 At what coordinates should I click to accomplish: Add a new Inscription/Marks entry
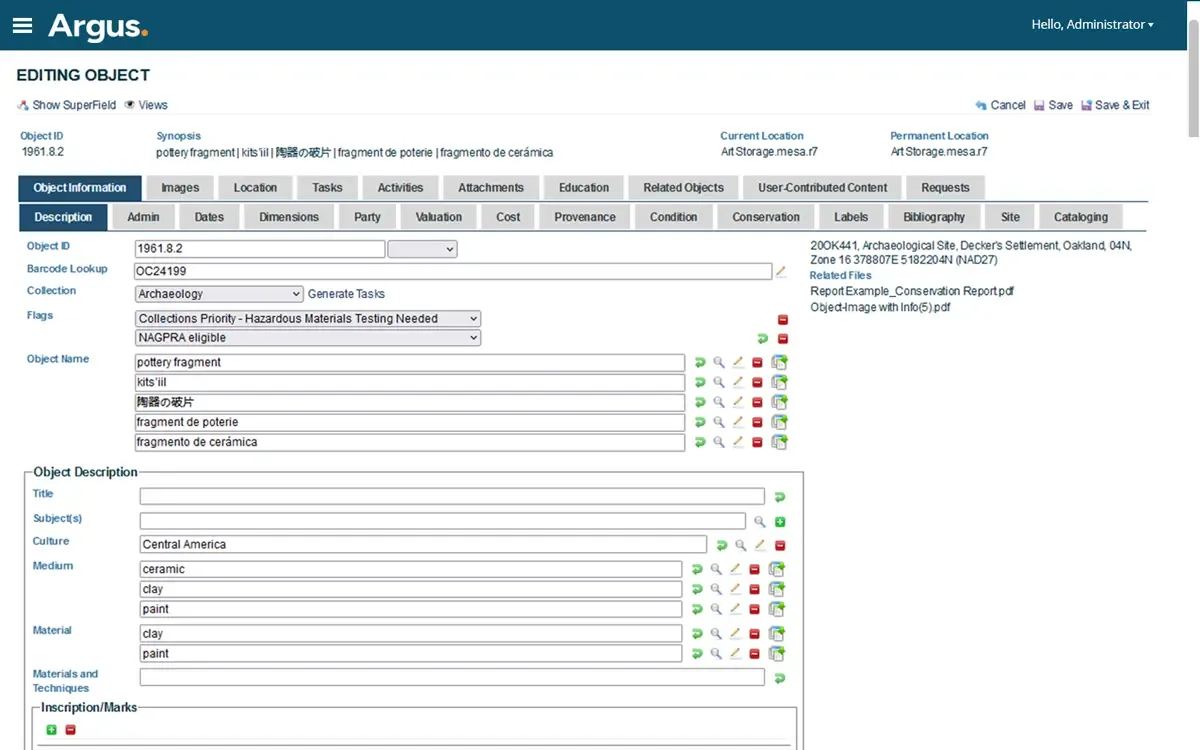[52, 730]
